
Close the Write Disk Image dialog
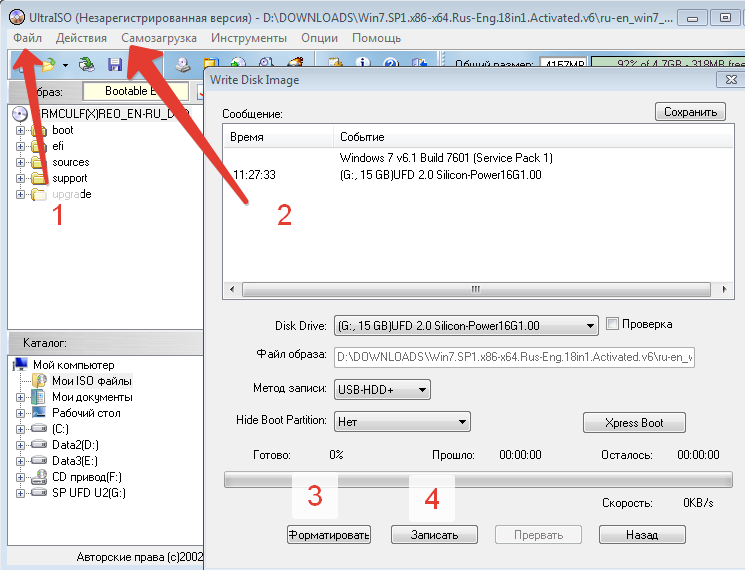pos(731,80)
